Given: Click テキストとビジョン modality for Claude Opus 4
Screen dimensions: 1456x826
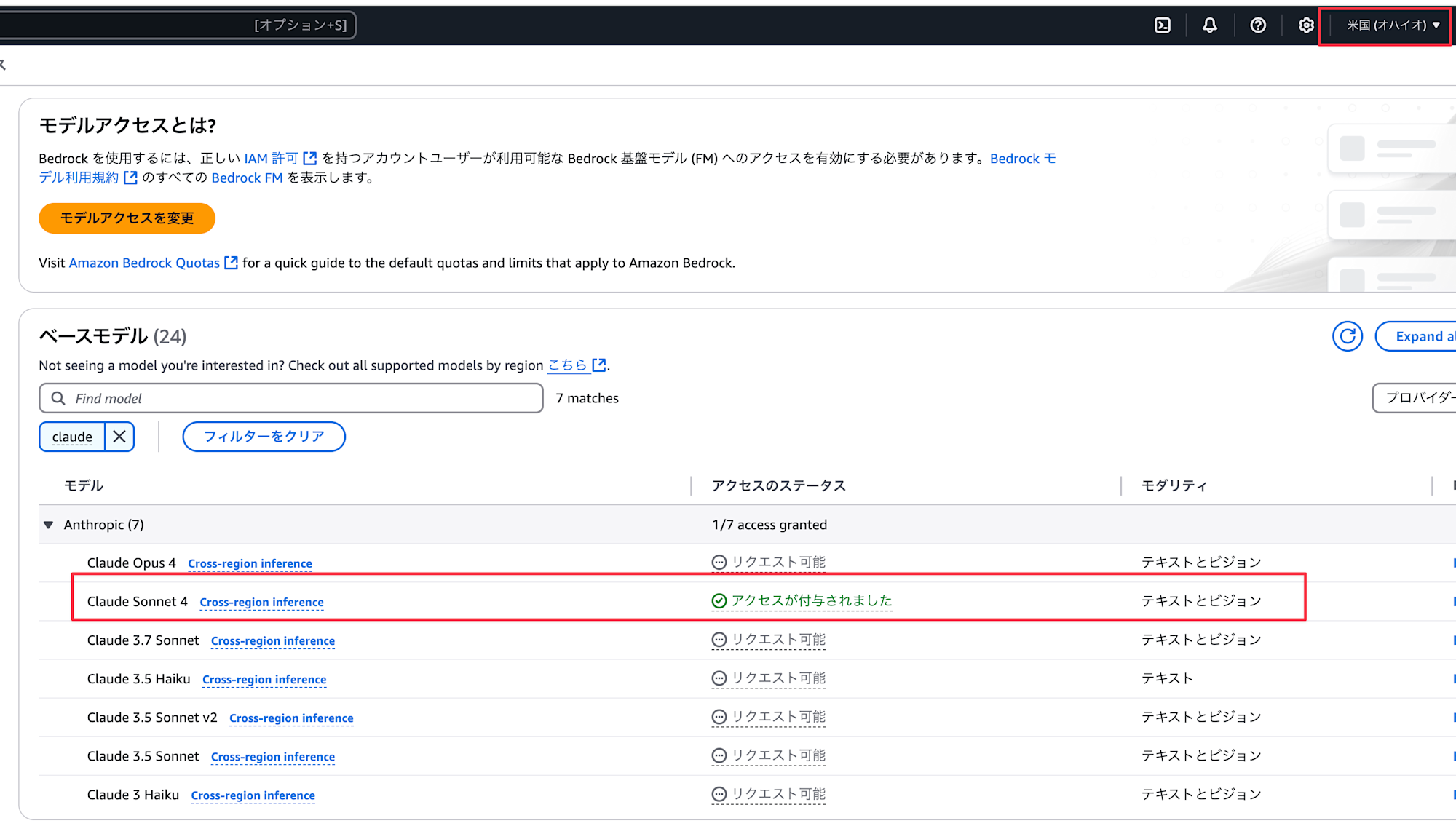Looking at the screenshot, I should point(1201,563).
